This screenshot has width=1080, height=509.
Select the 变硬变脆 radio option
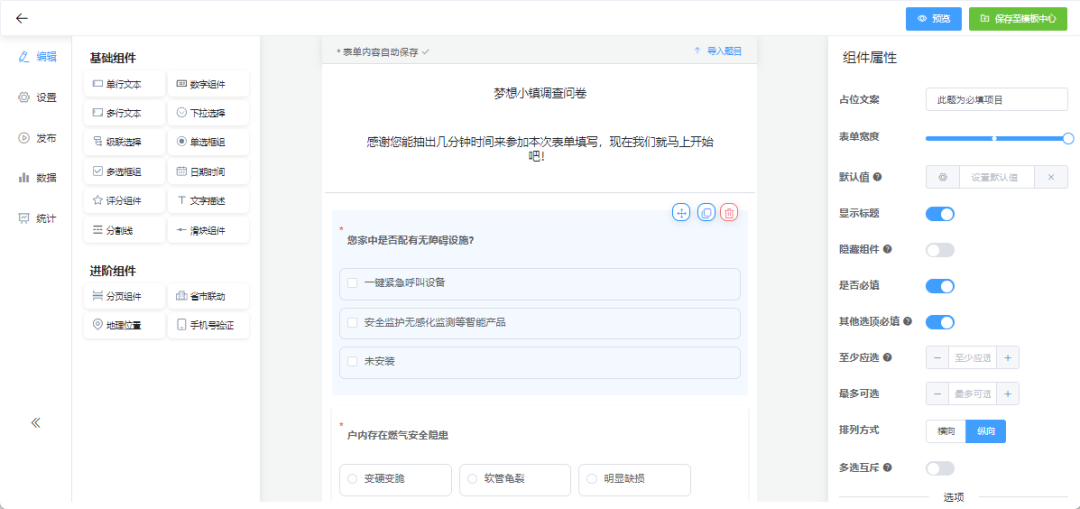(x=395, y=479)
